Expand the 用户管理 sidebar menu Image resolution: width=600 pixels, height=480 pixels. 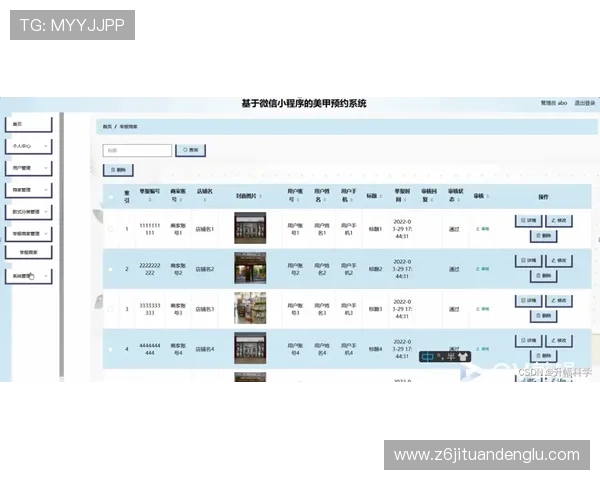point(29,168)
